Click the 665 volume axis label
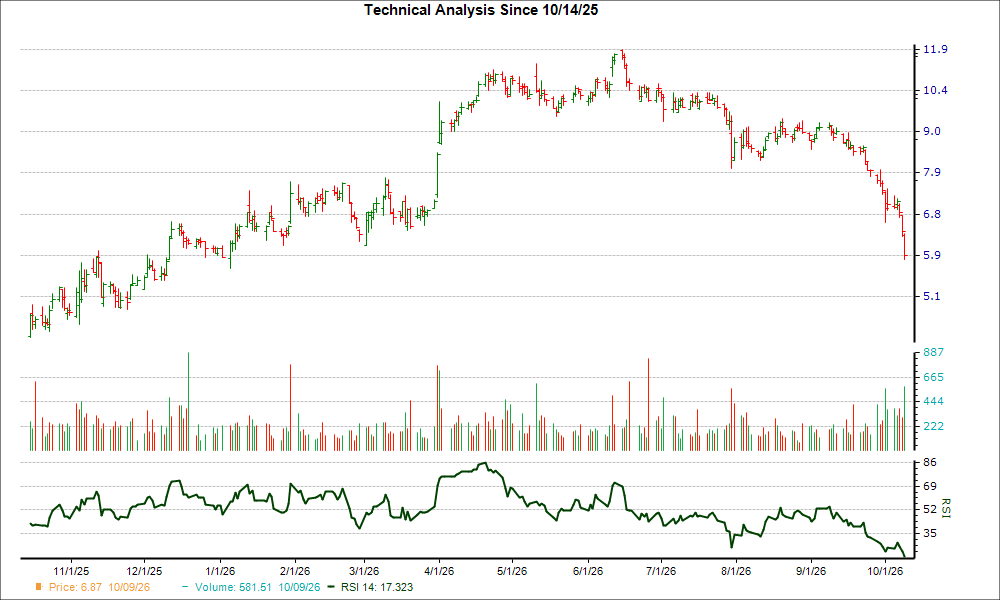This screenshot has height=600, width=1000. tap(933, 377)
